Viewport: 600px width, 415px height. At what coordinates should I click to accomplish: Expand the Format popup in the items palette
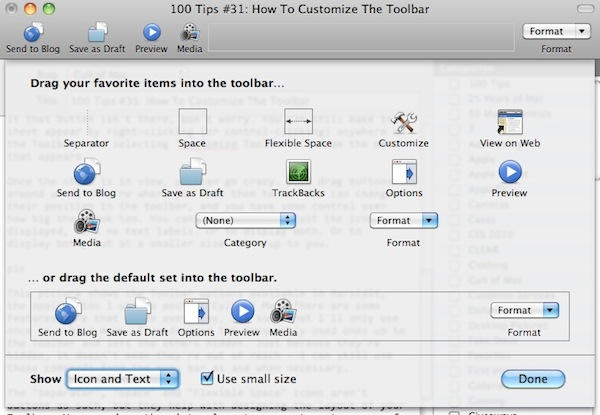(403, 219)
